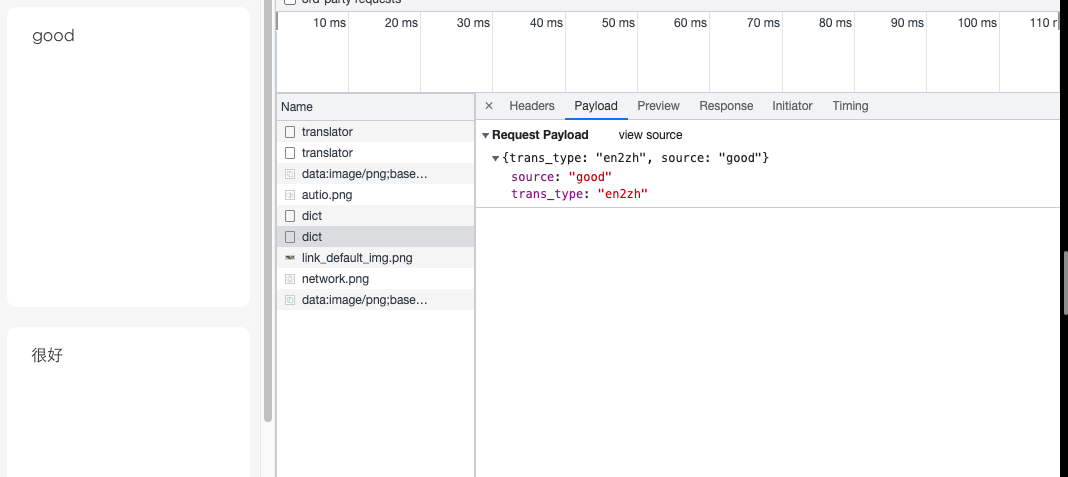
Task: Click the network.png file icon
Action: (x=290, y=279)
